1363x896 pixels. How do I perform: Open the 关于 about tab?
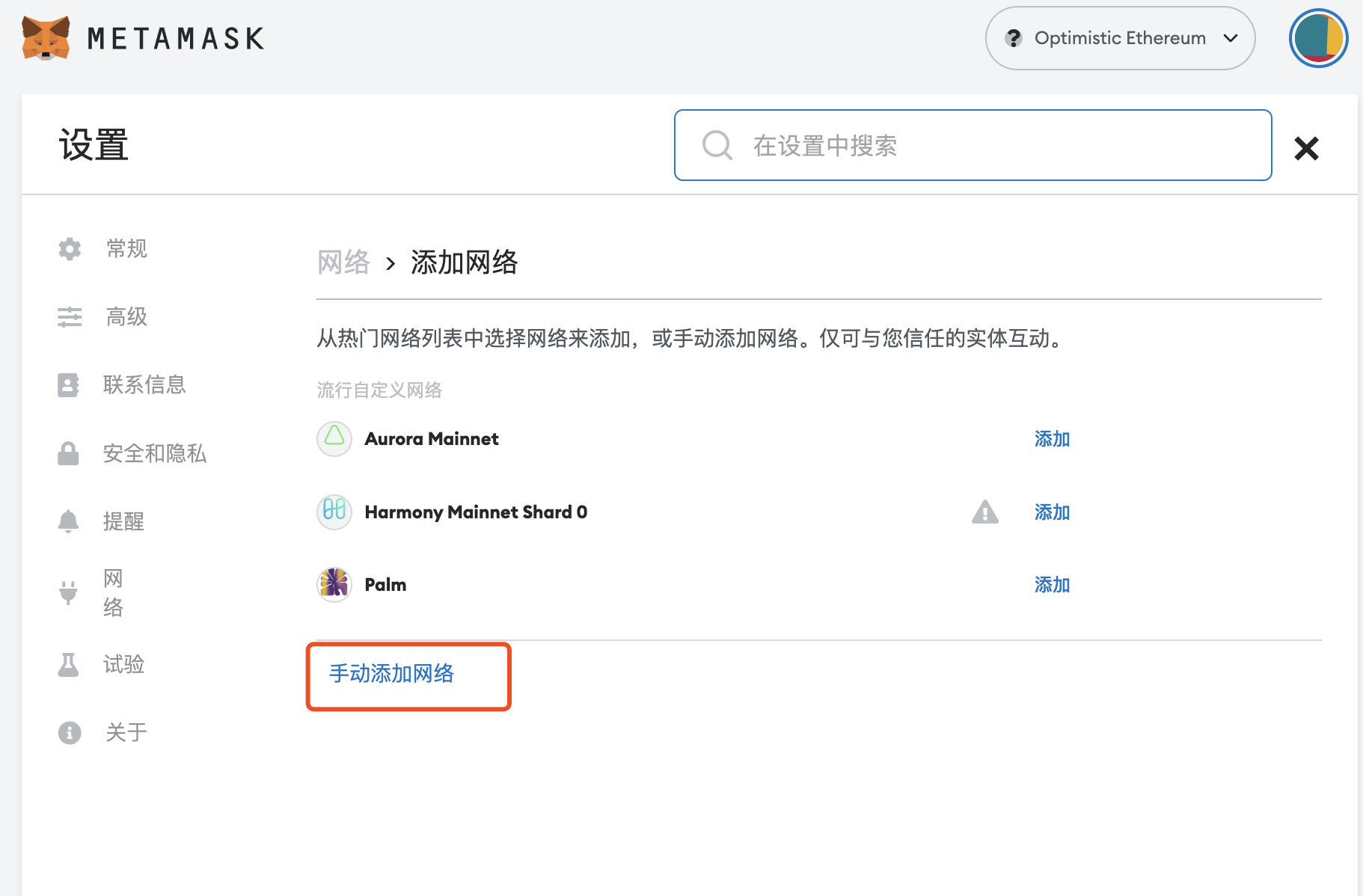pyautogui.click(x=126, y=732)
